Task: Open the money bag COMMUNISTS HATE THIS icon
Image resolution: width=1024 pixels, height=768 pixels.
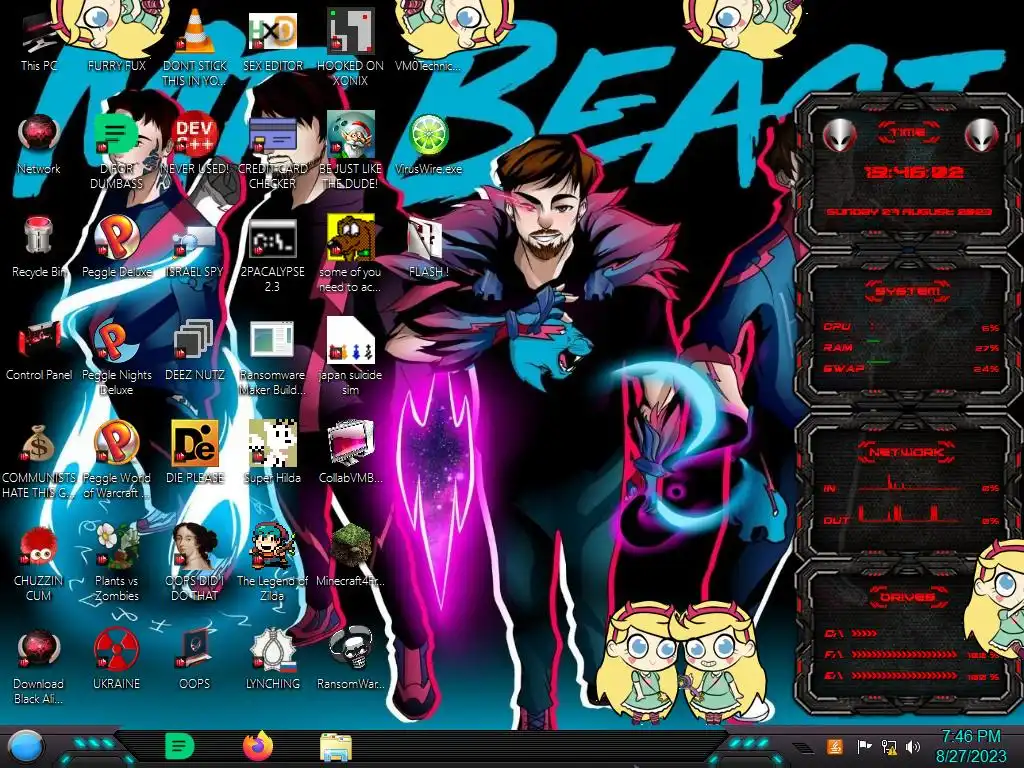Action: [39, 444]
